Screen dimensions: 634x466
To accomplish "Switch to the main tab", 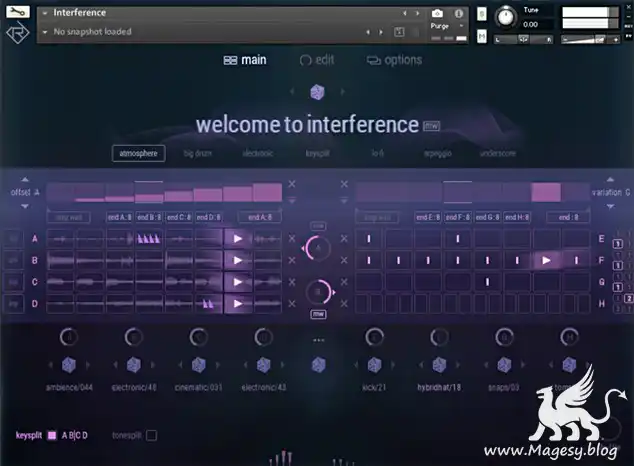I will pyautogui.click(x=245, y=60).
